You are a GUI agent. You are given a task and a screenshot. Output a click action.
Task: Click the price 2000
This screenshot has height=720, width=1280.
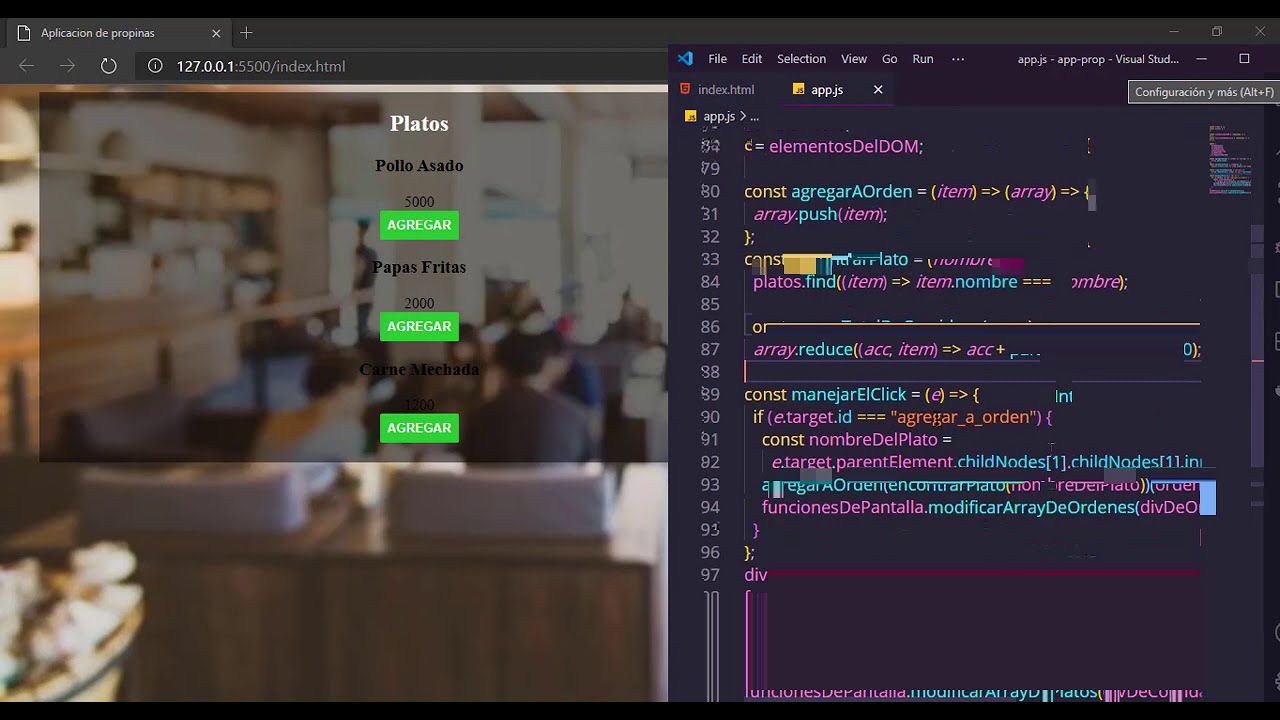click(x=419, y=303)
